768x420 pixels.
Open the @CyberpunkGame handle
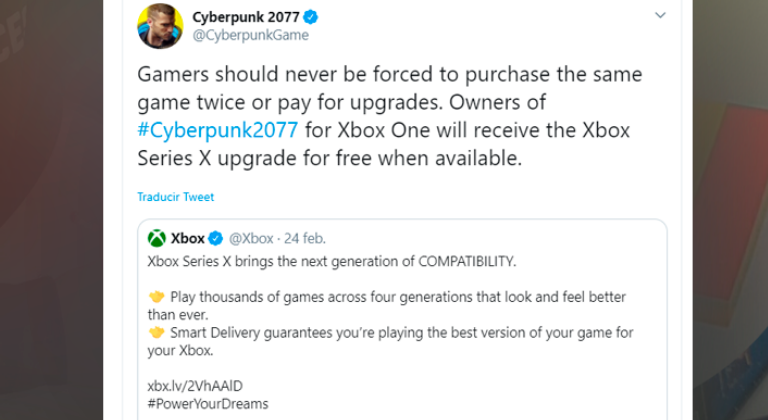(x=250, y=35)
